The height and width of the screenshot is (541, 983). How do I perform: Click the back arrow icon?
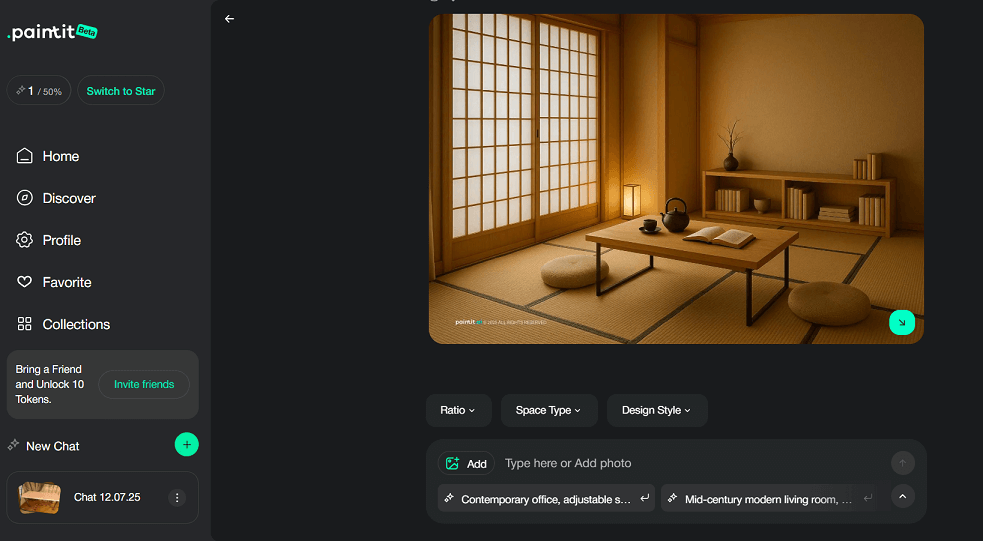tap(229, 19)
